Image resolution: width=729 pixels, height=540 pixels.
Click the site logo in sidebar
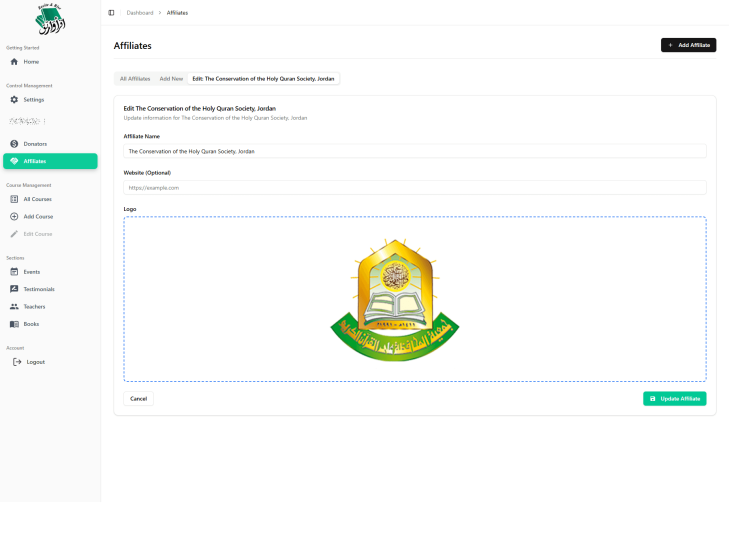(x=50, y=19)
